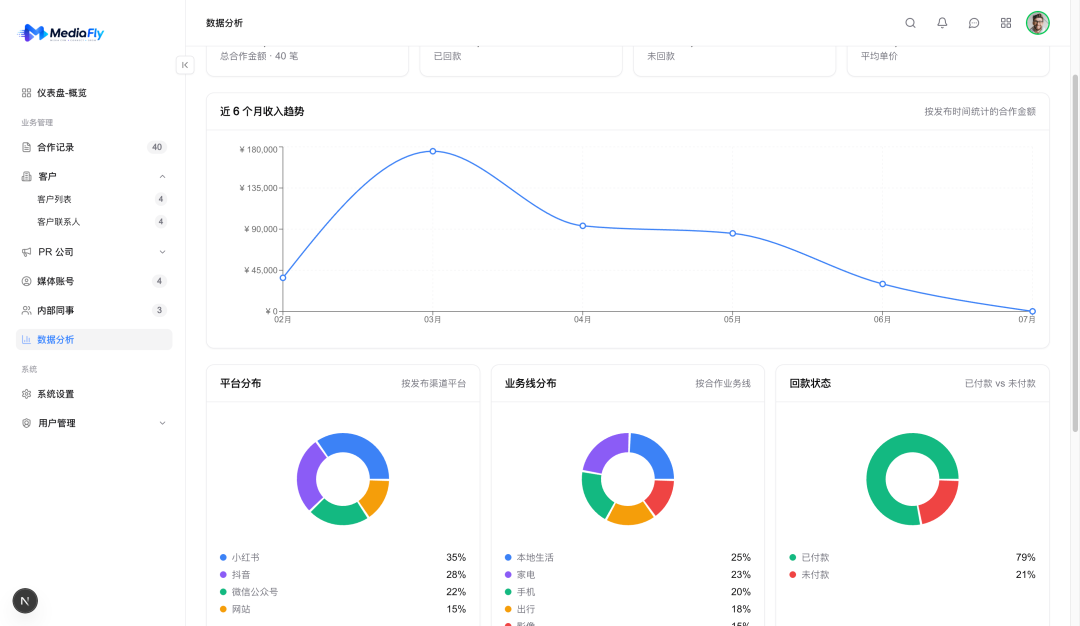Image resolution: width=1080 pixels, height=626 pixels.
Task: Click 总合作金额 · 40 笔 label
Action: pyautogui.click(x=259, y=56)
